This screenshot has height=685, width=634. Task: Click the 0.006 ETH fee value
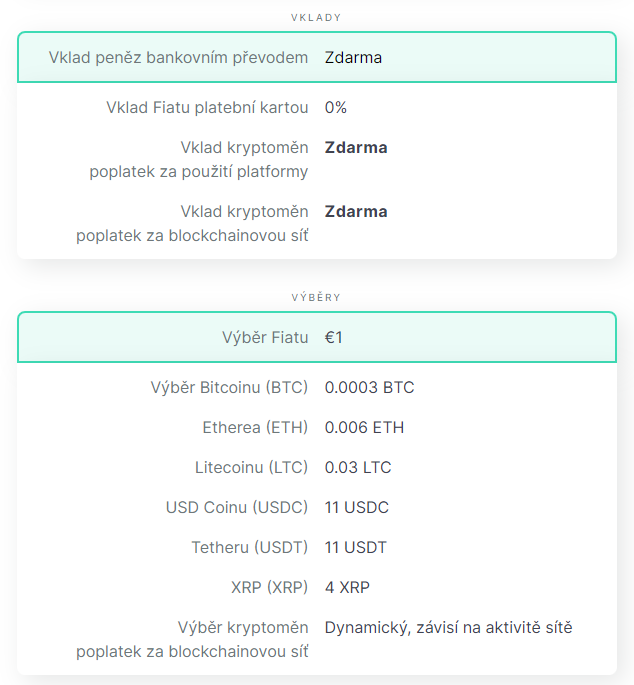click(364, 427)
